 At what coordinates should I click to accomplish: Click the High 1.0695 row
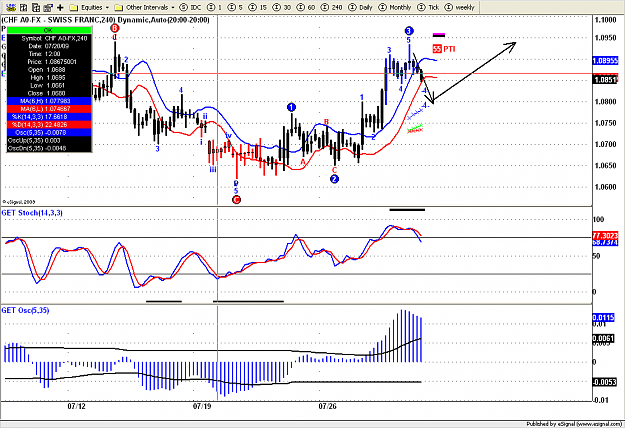49,78
